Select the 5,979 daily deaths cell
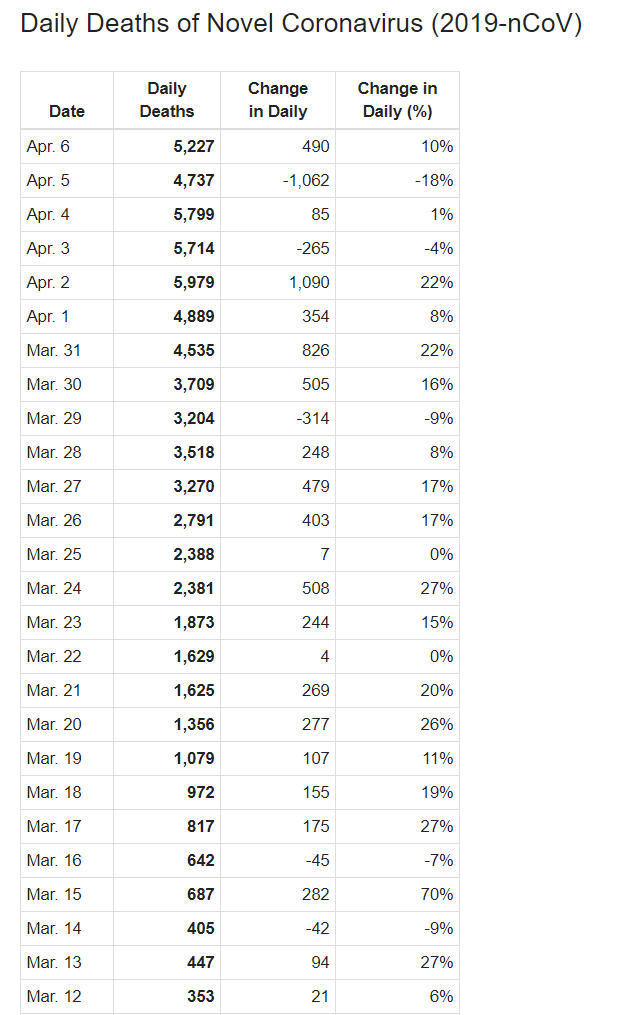627x1015 pixels. 193,283
